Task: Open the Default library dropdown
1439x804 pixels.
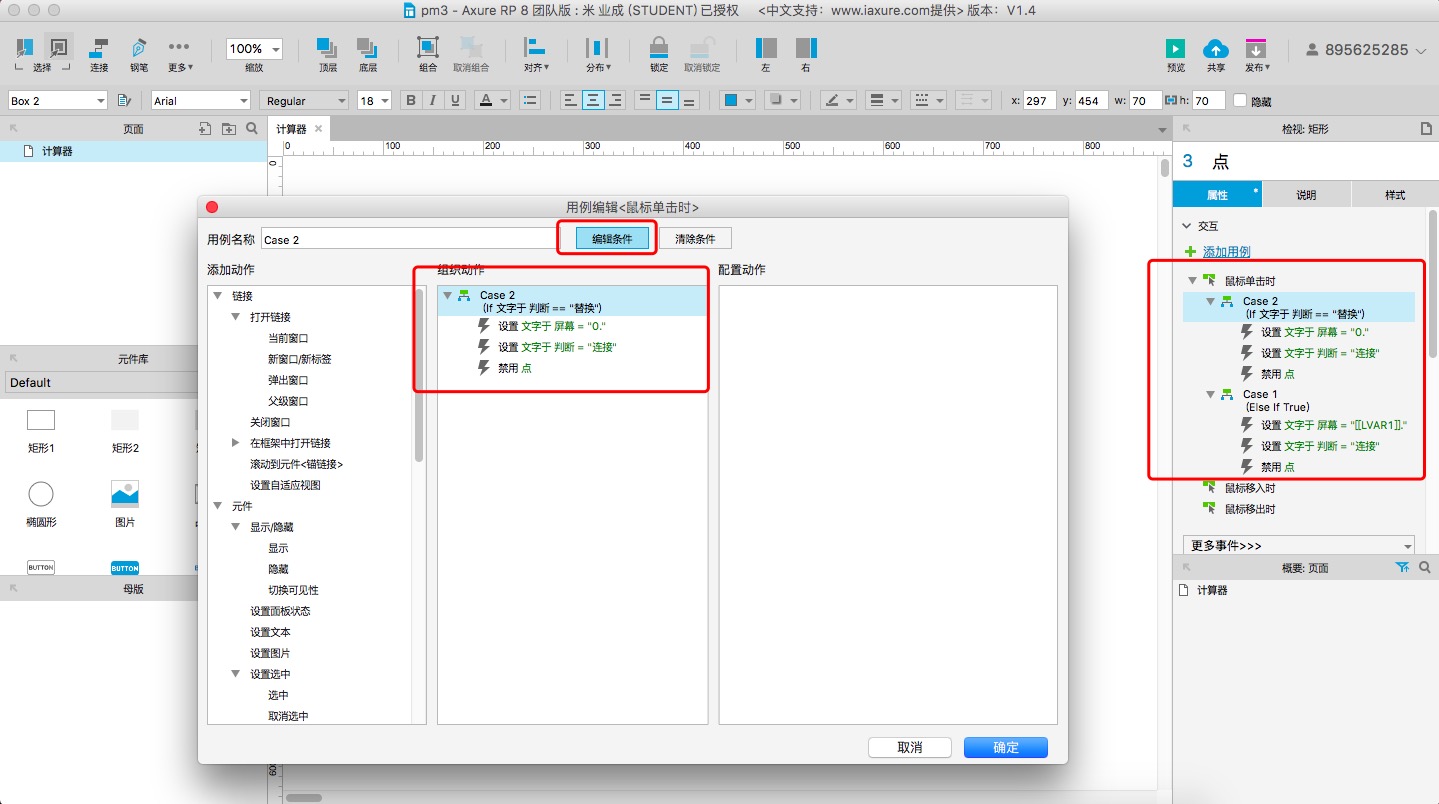Action: click(101, 382)
